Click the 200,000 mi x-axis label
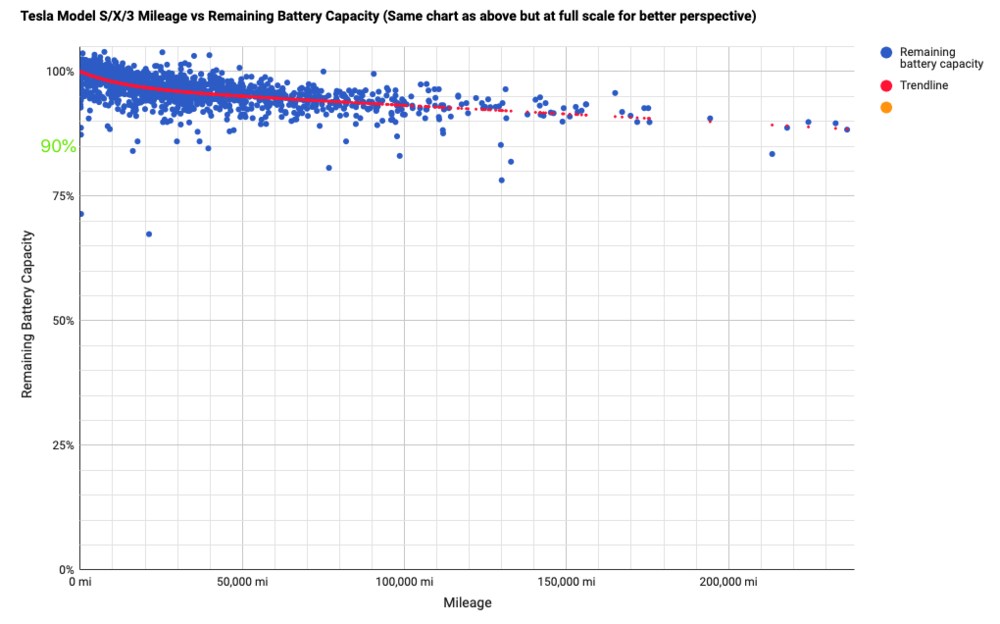1000x624 pixels. tap(727, 581)
